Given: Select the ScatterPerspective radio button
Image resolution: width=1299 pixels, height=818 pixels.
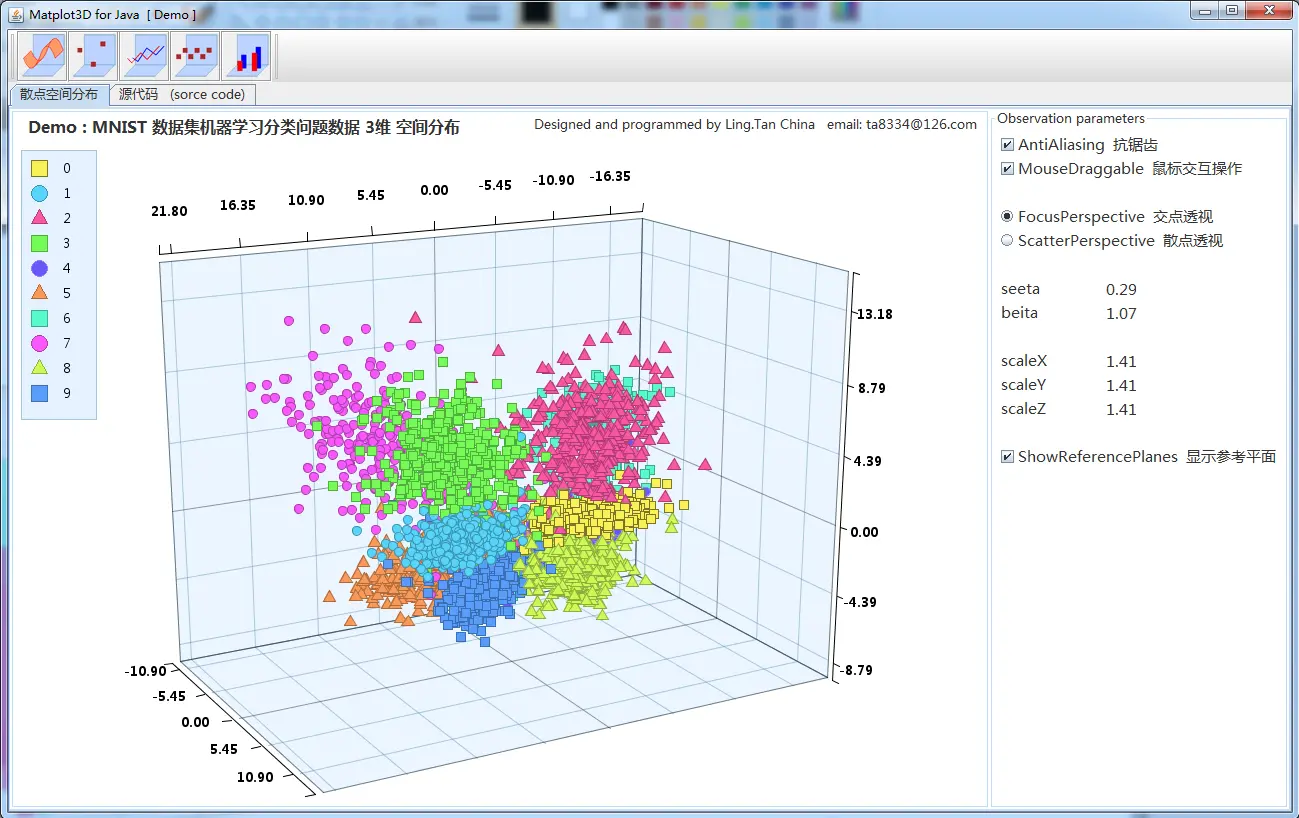Looking at the screenshot, I should click(x=1007, y=241).
